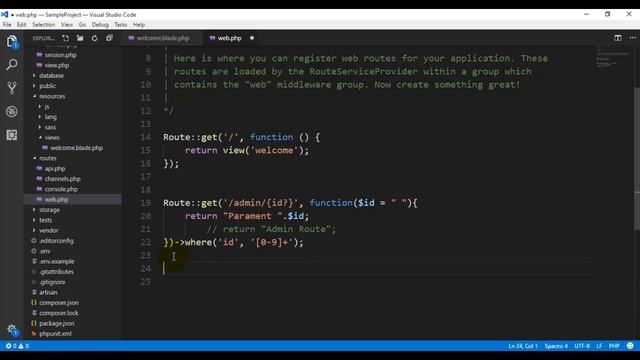
Task: Collapse the views folder
Action: point(52,138)
